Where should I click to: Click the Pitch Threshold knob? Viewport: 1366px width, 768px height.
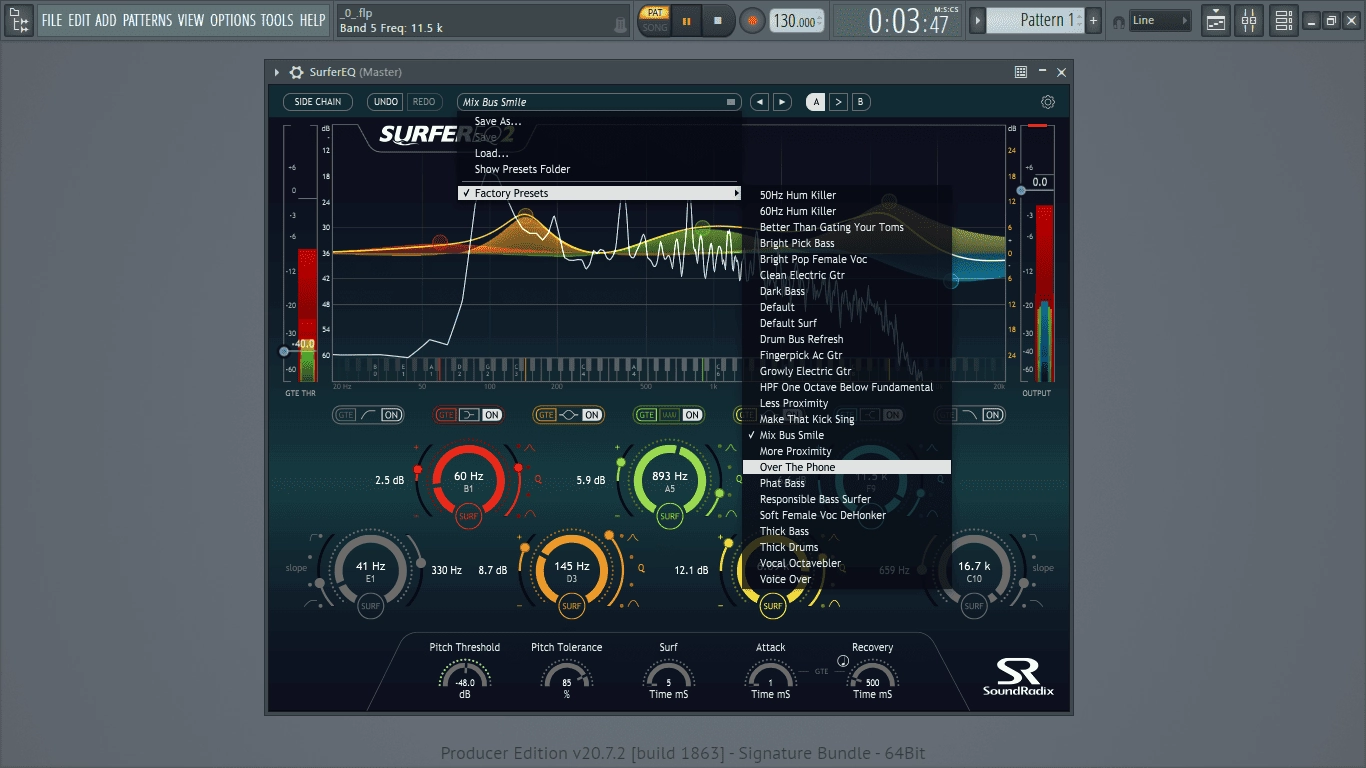point(465,677)
